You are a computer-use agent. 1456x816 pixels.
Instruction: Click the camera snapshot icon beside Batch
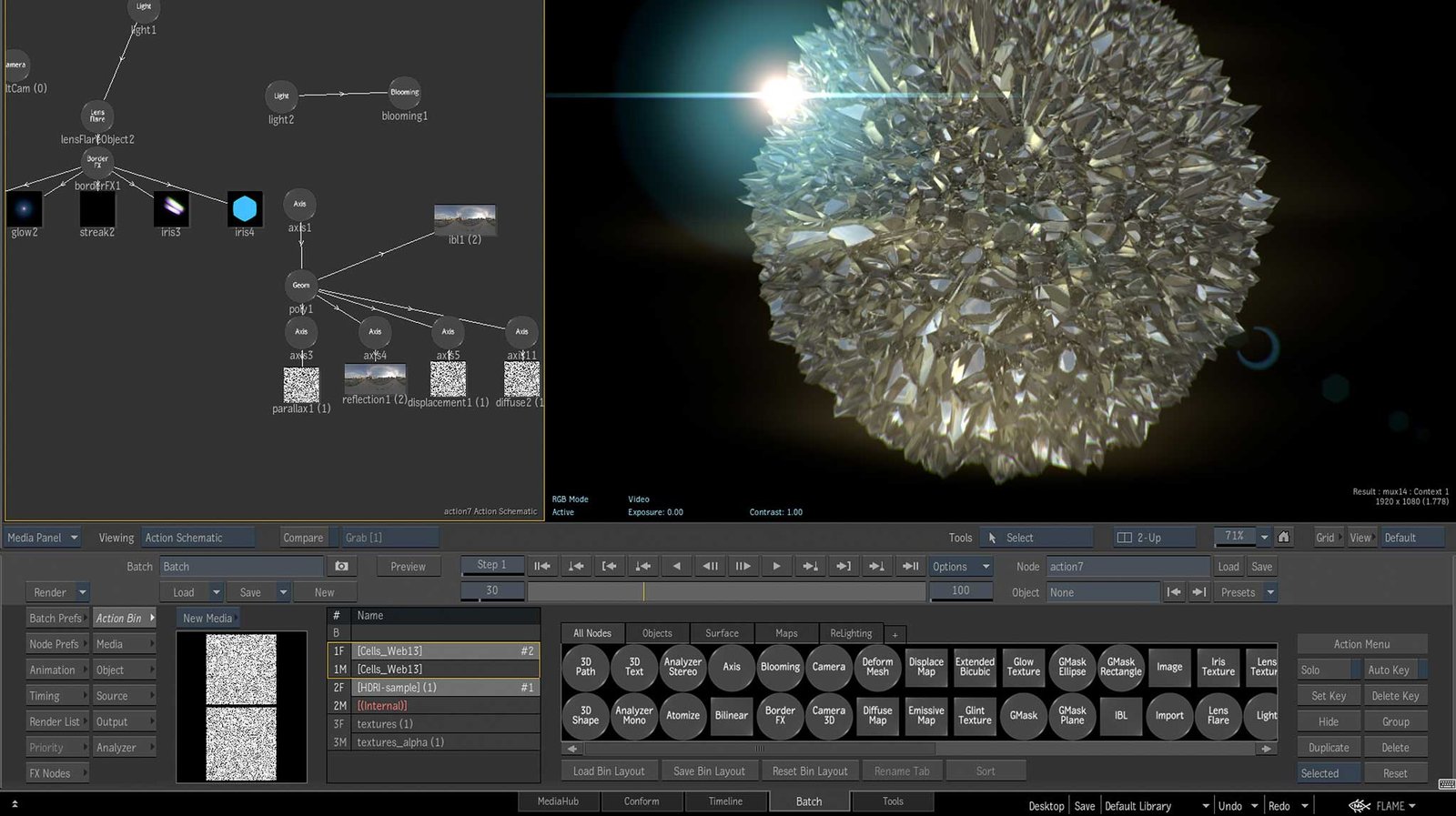click(x=341, y=567)
